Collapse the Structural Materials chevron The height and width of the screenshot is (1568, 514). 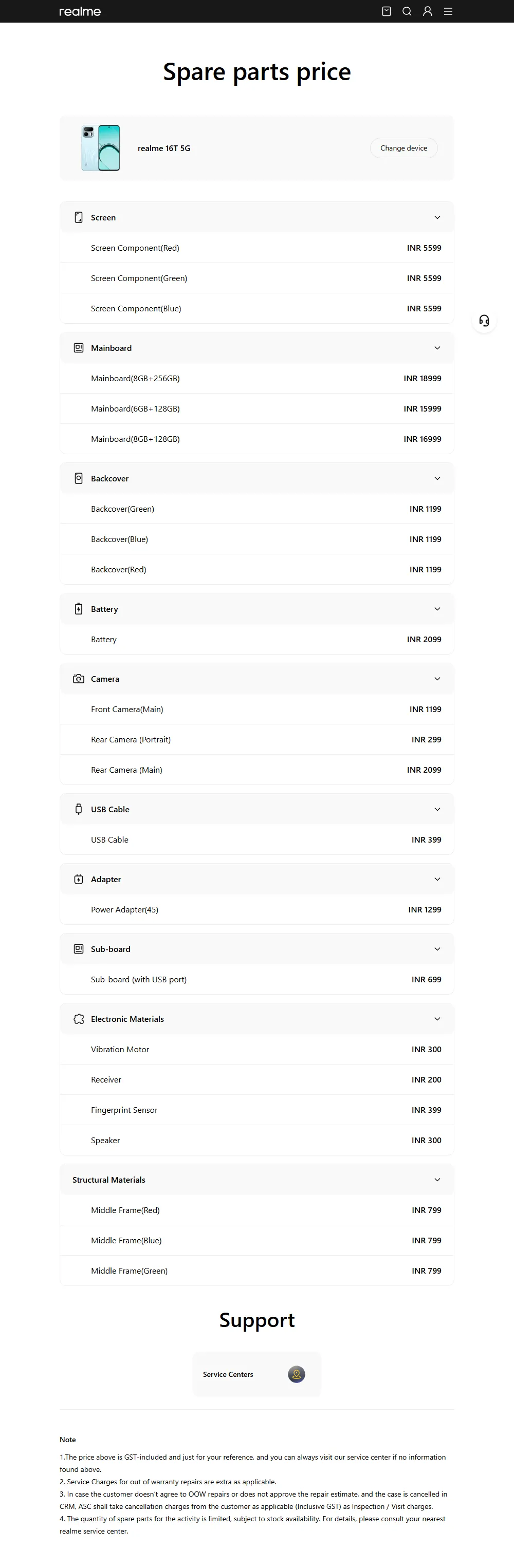coord(437,1180)
